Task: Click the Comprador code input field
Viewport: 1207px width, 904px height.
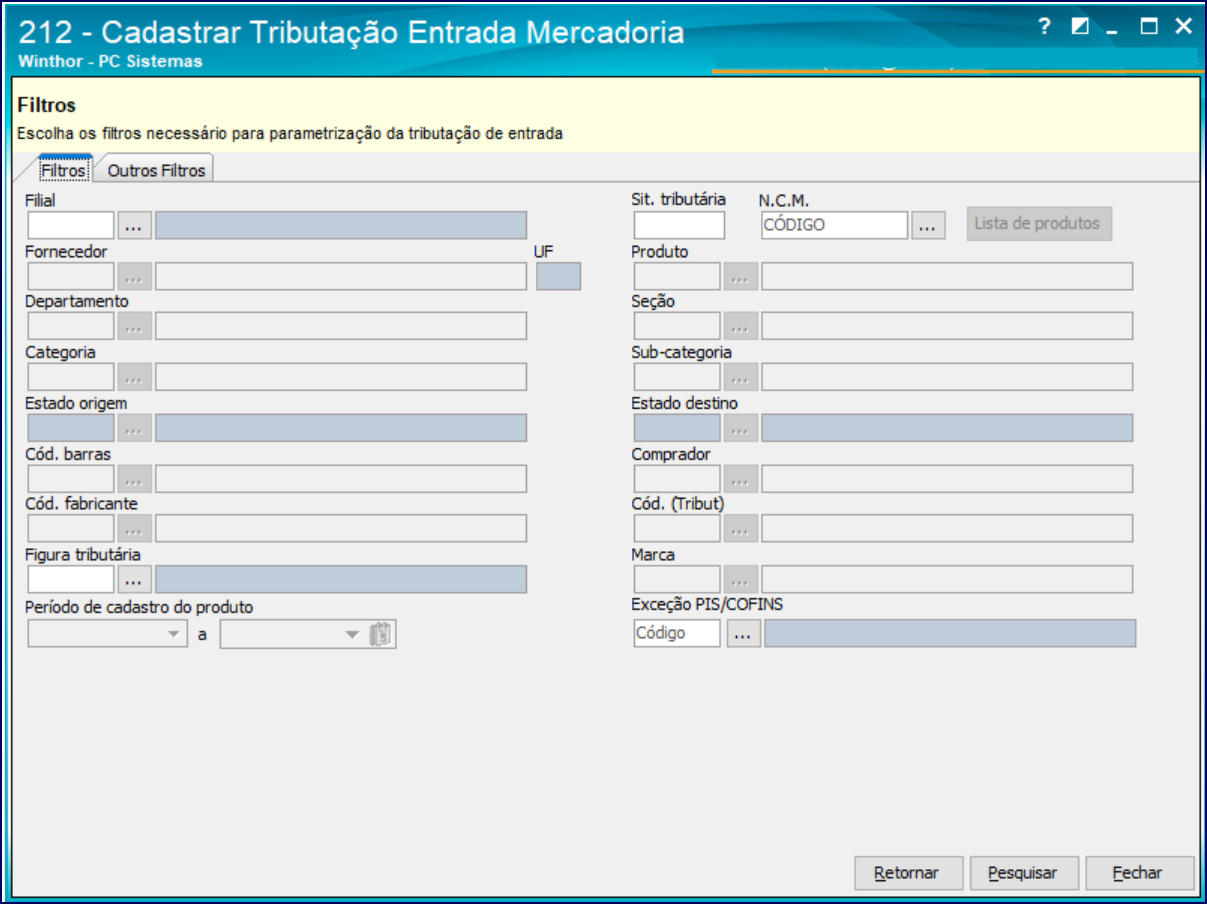Action: click(677, 478)
